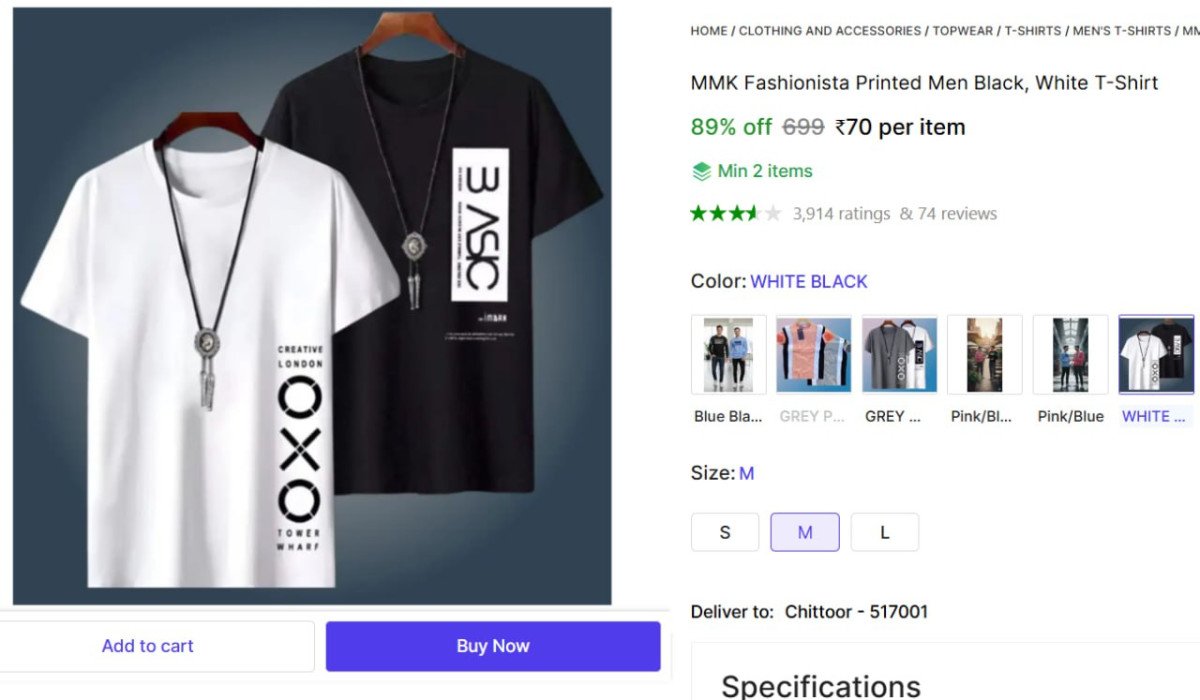Go to HOME breadcrumb

point(709,31)
